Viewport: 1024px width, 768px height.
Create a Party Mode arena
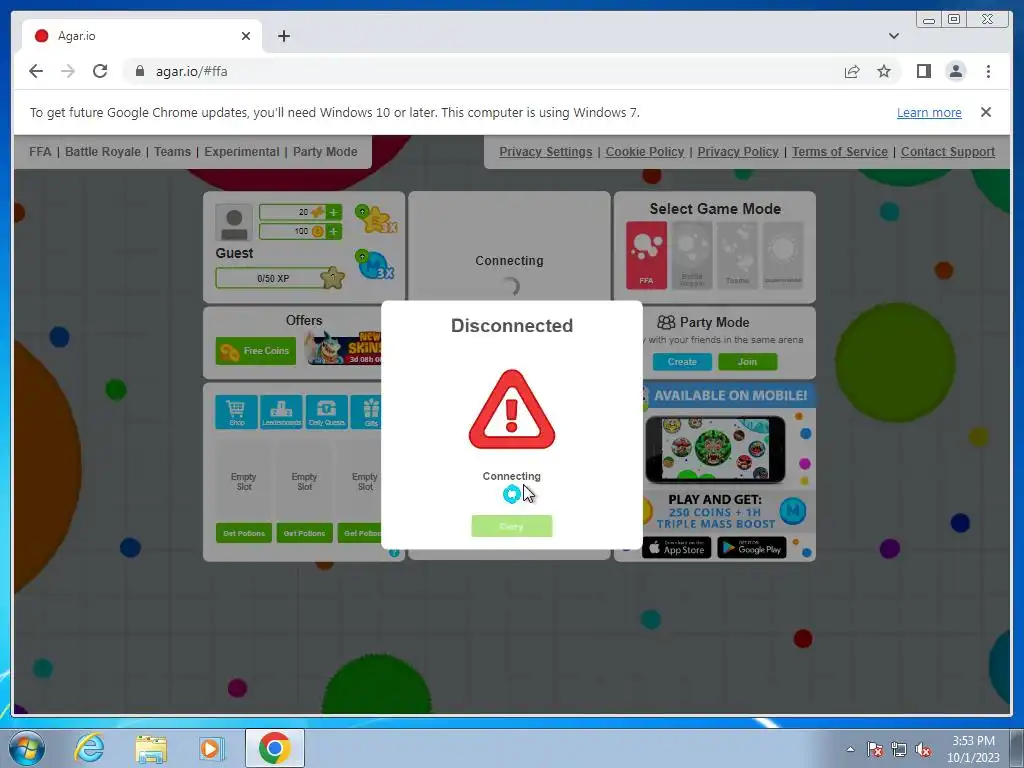(682, 362)
